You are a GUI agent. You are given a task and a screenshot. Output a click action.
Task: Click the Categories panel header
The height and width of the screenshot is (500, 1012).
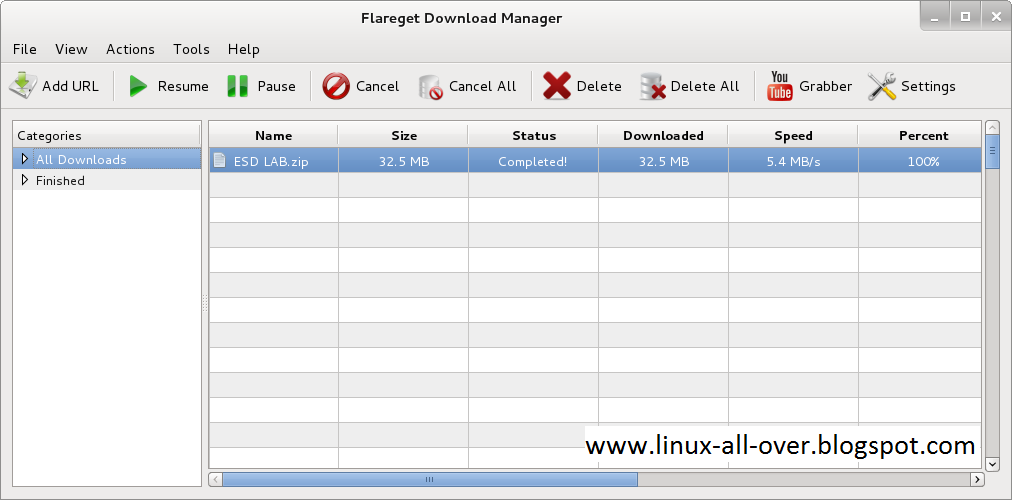tap(107, 135)
